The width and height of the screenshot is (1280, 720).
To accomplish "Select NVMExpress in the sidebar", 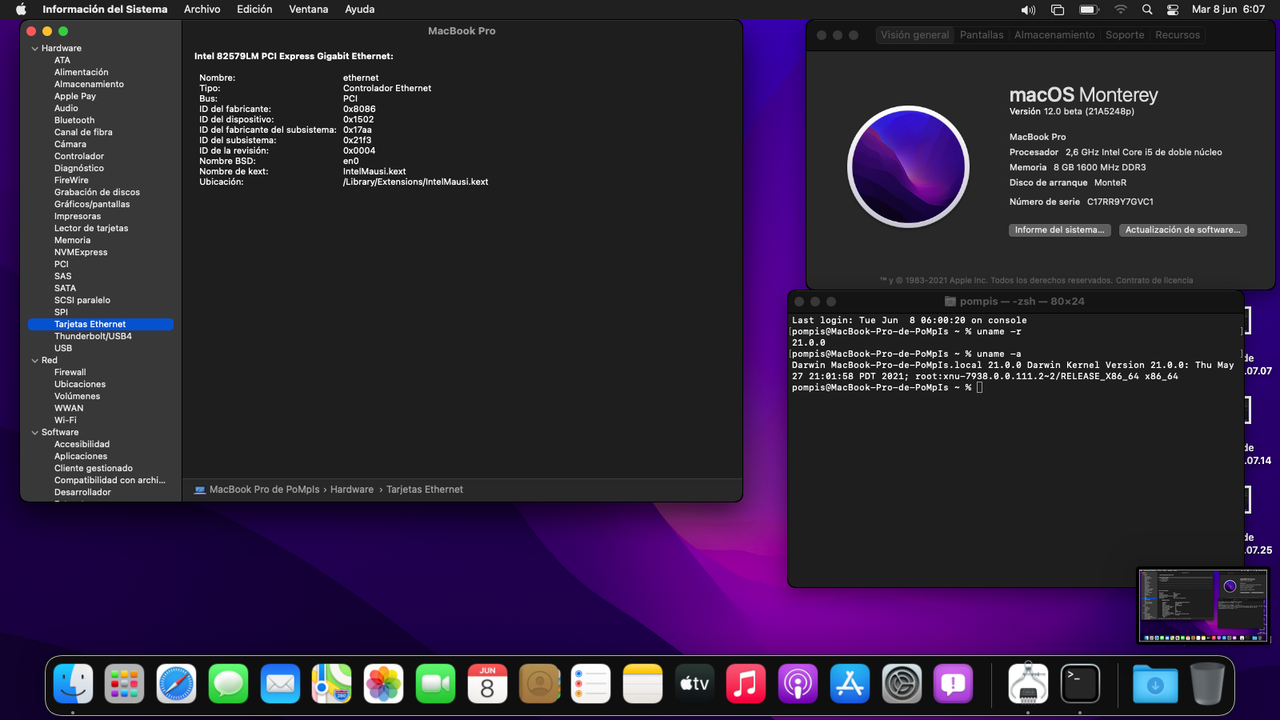I will (80, 252).
